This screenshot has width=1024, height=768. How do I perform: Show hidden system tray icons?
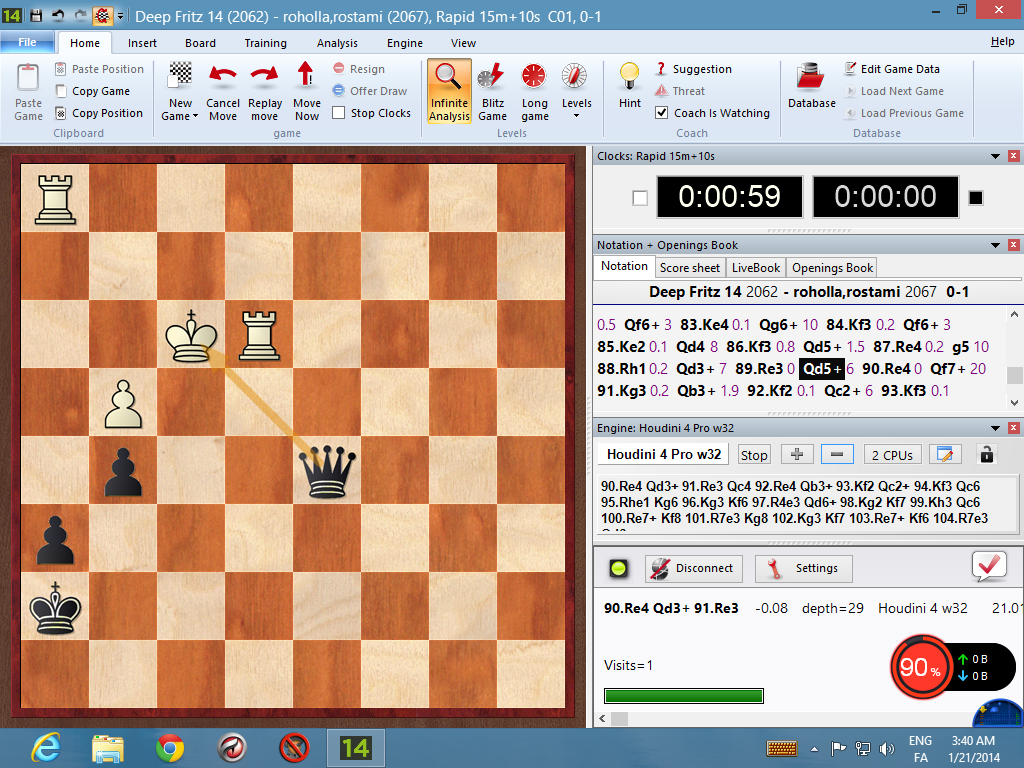[x=814, y=748]
